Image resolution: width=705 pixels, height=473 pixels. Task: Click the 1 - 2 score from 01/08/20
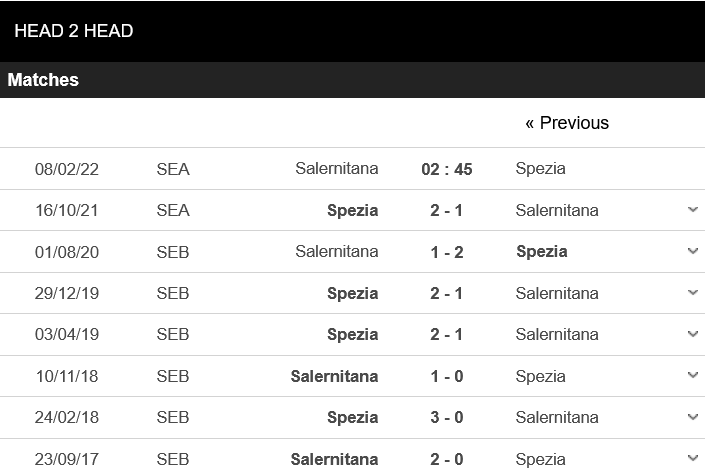pos(446,252)
